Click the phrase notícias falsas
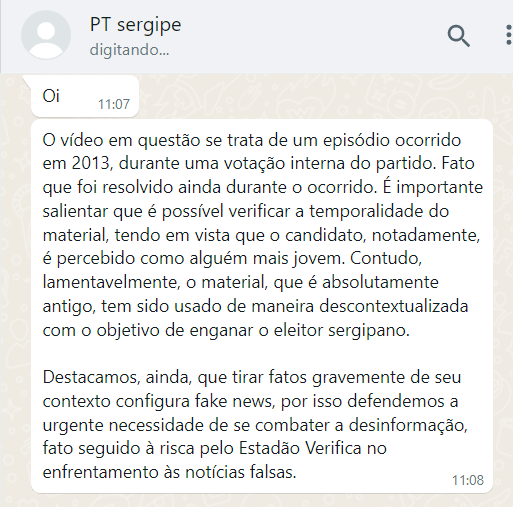The image size is (513, 507). tap(241, 472)
